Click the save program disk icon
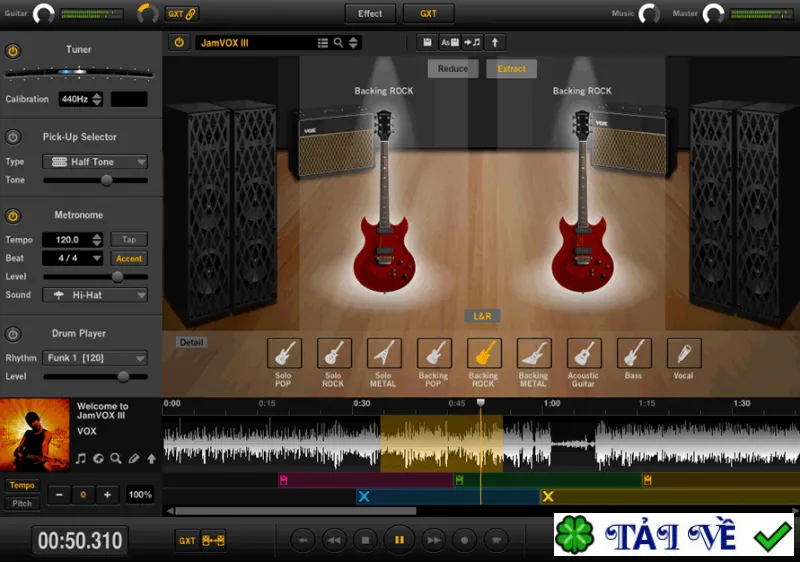The image size is (800, 562). pyautogui.click(x=427, y=42)
